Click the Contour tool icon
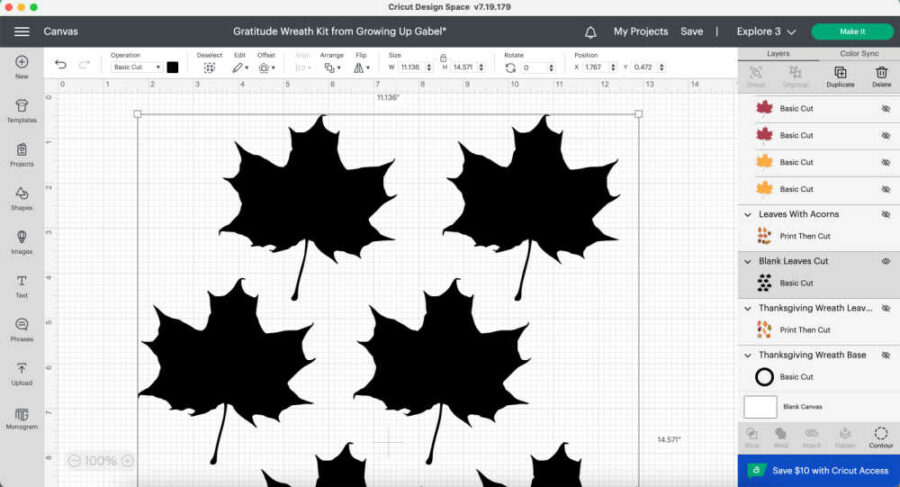 [880, 435]
